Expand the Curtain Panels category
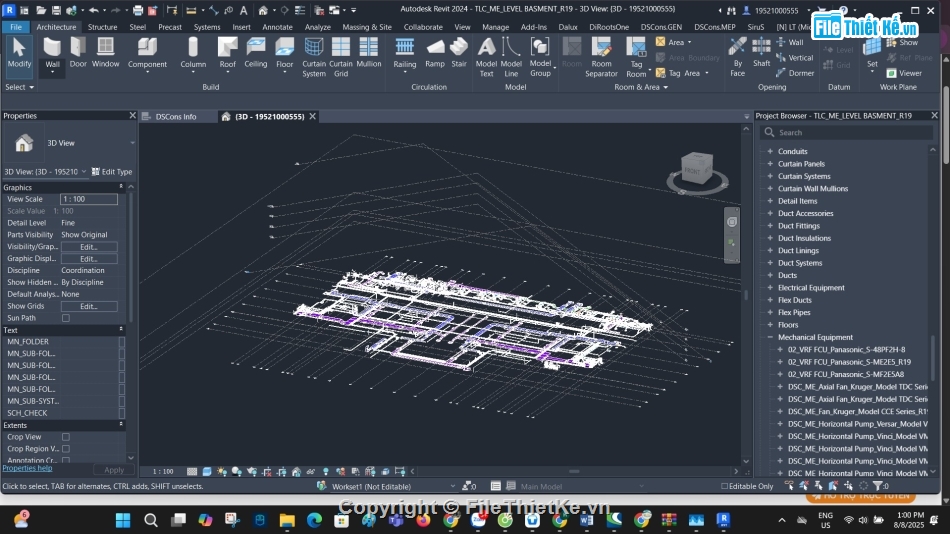Screen dimensions: 950x534 (x=770, y=164)
